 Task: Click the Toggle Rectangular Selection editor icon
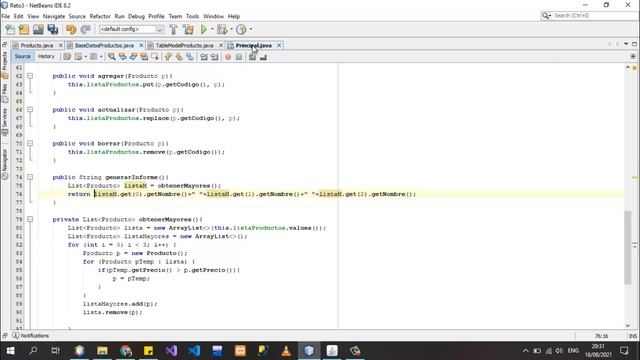[x=155, y=57]
